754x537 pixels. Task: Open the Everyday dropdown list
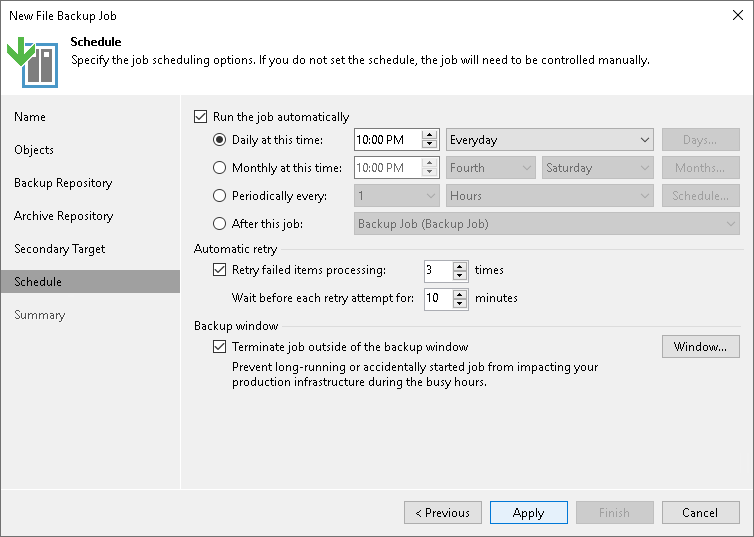tap(549, 140)
